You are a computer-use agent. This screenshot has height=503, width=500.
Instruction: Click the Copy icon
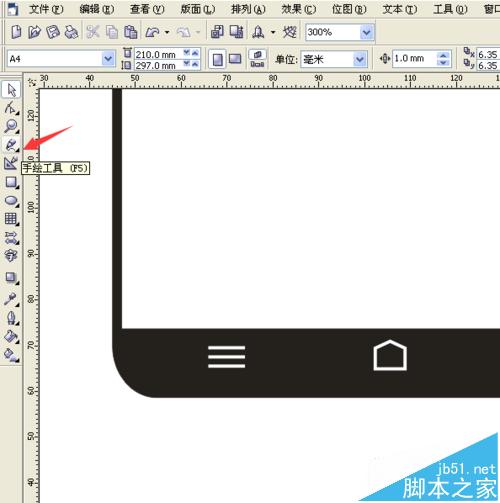pos(112,32)
